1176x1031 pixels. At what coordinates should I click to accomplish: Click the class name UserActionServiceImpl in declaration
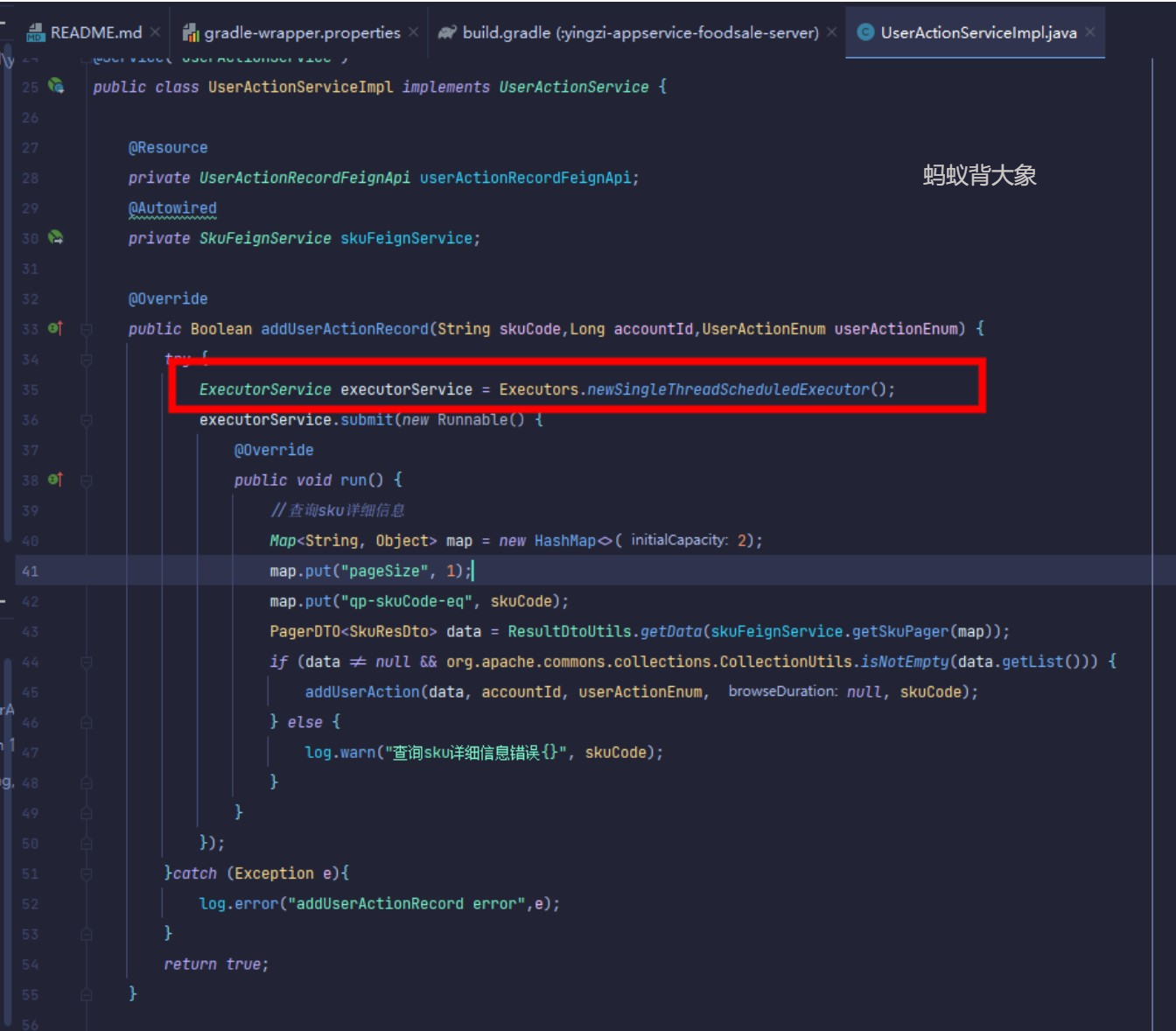tap(300, 87)
